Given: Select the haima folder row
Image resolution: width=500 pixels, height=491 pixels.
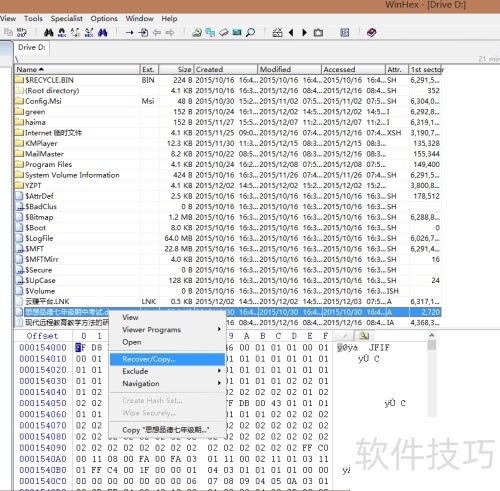Looking at the screenshot, I should 228,122.
